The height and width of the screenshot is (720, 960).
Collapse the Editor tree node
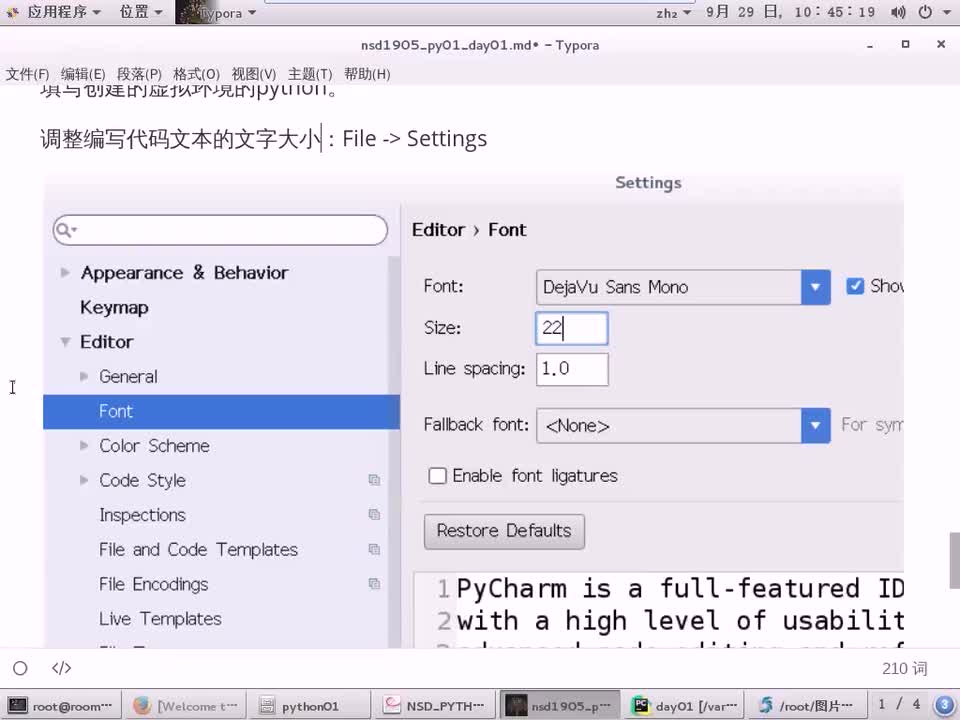click(x=65, y=342)
